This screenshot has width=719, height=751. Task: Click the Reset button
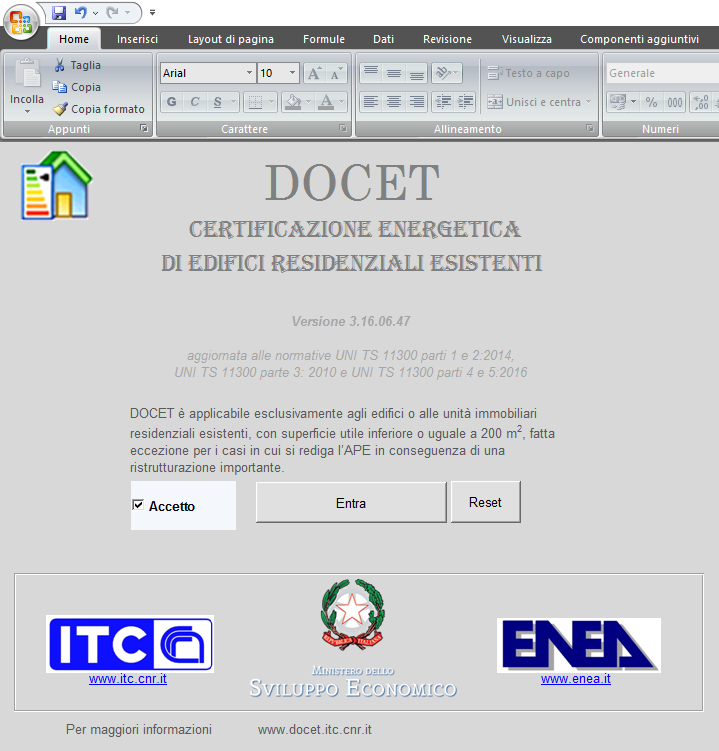485,502
